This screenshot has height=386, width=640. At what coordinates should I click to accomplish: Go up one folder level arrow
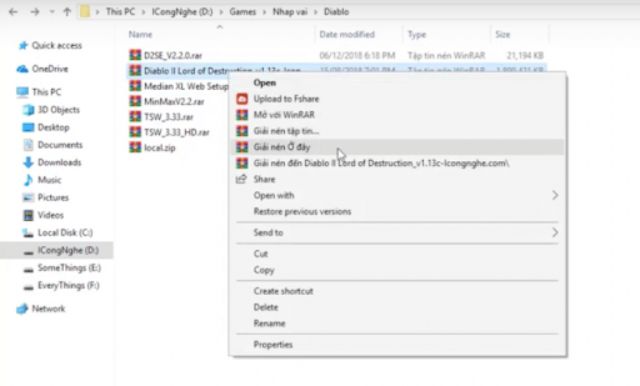pyautogui.click(x=67, y=12)
